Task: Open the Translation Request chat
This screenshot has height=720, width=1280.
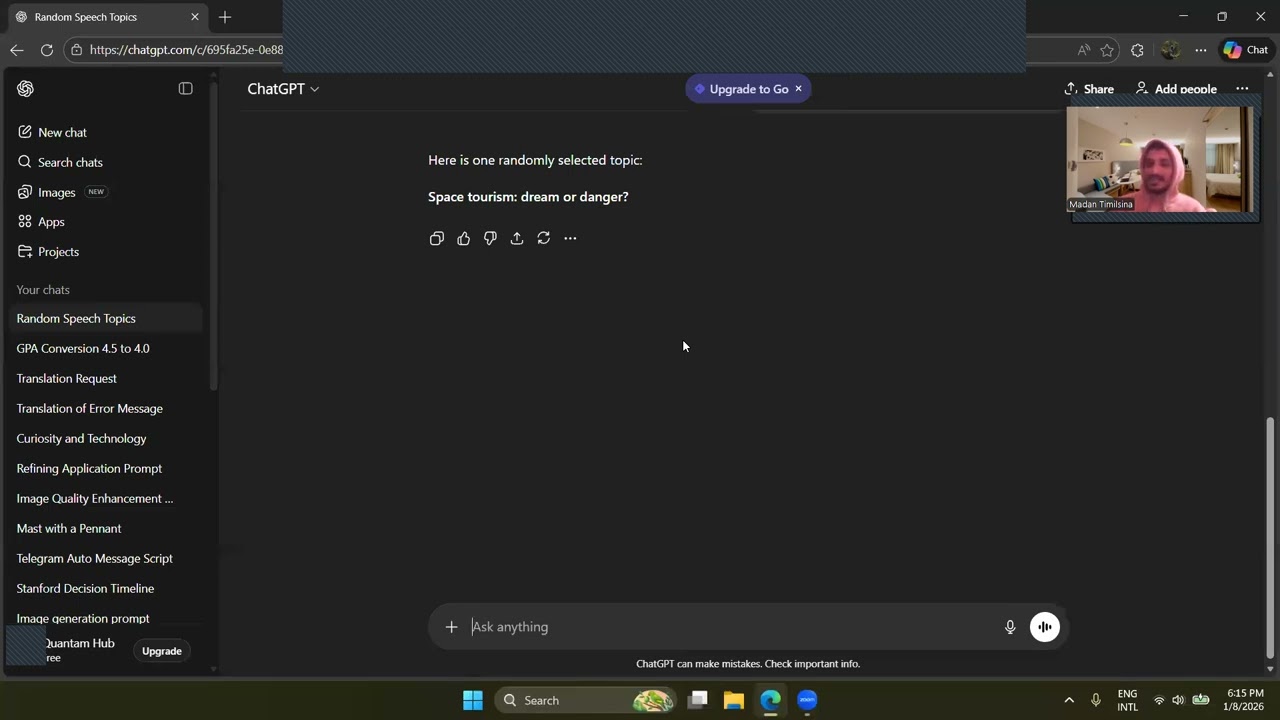Action: (67, 378)
